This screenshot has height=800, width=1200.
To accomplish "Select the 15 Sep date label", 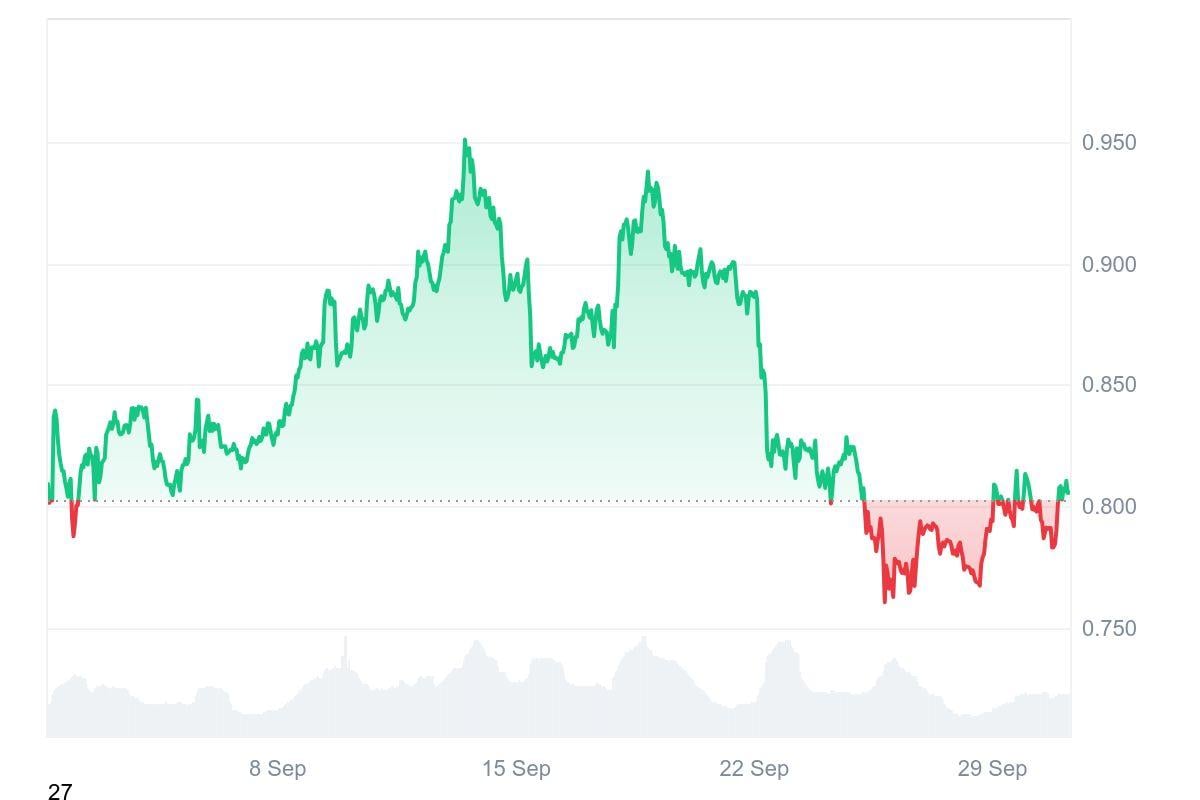I will [x=516, y=769].
